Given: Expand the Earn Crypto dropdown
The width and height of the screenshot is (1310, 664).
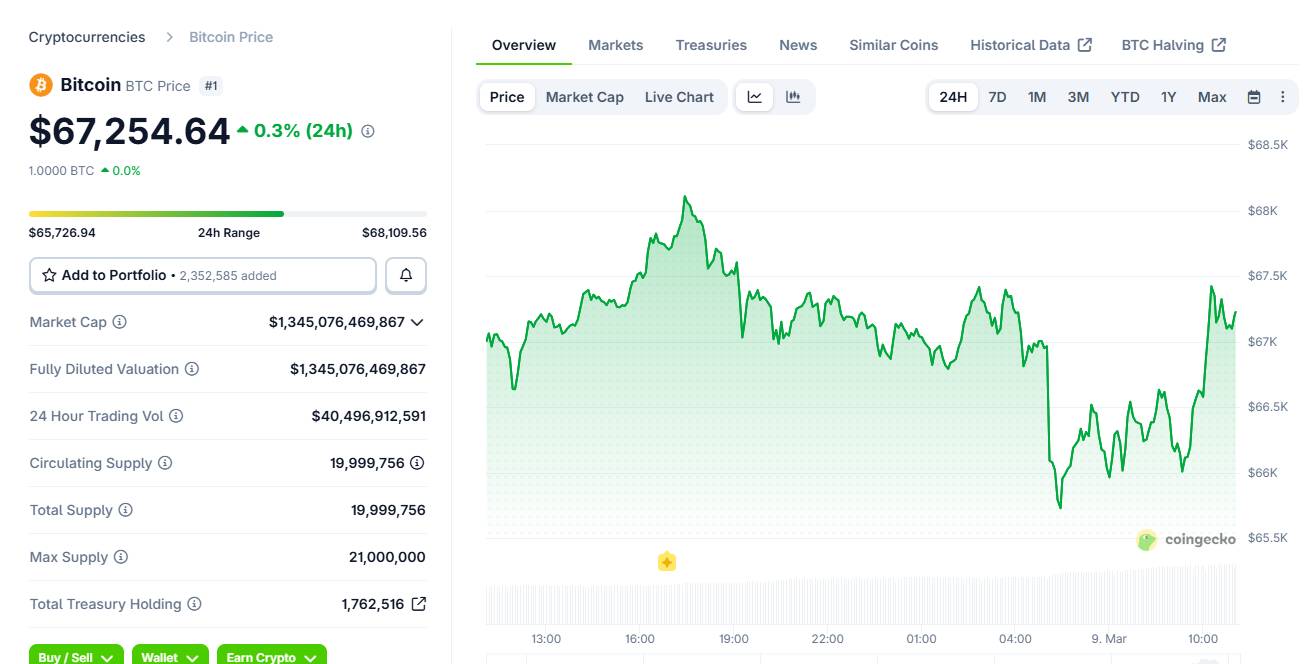Looking at the screenshot, I should [271, 656].
